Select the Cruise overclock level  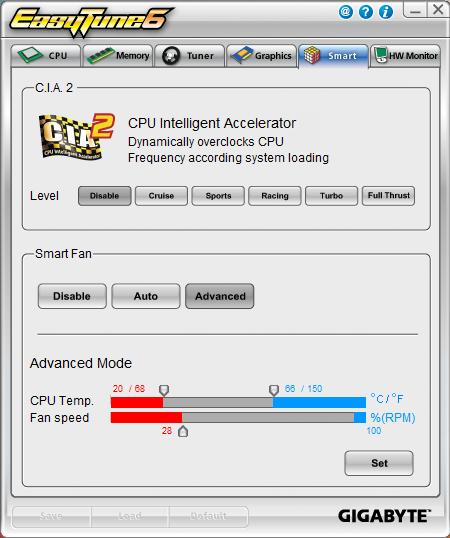[161, 196]
